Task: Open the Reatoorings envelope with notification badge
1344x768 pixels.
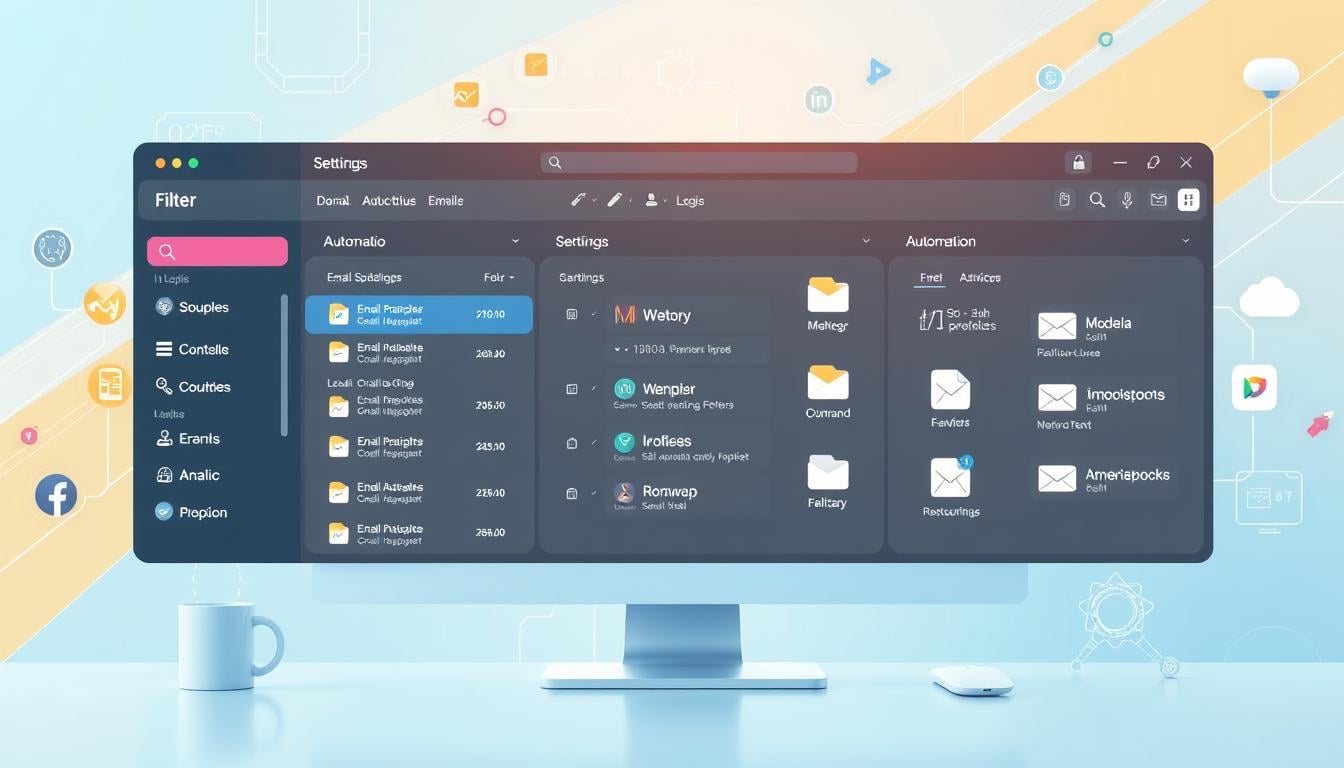Action: click(951, 477)
